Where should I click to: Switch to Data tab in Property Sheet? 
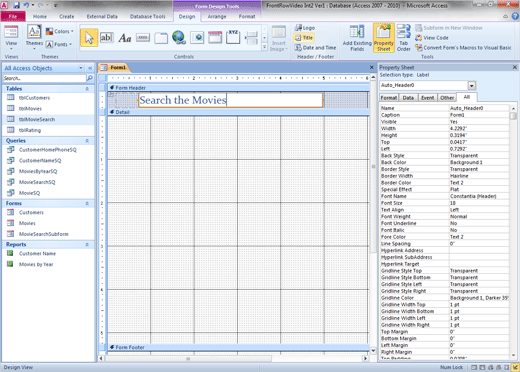pos(408,98)
